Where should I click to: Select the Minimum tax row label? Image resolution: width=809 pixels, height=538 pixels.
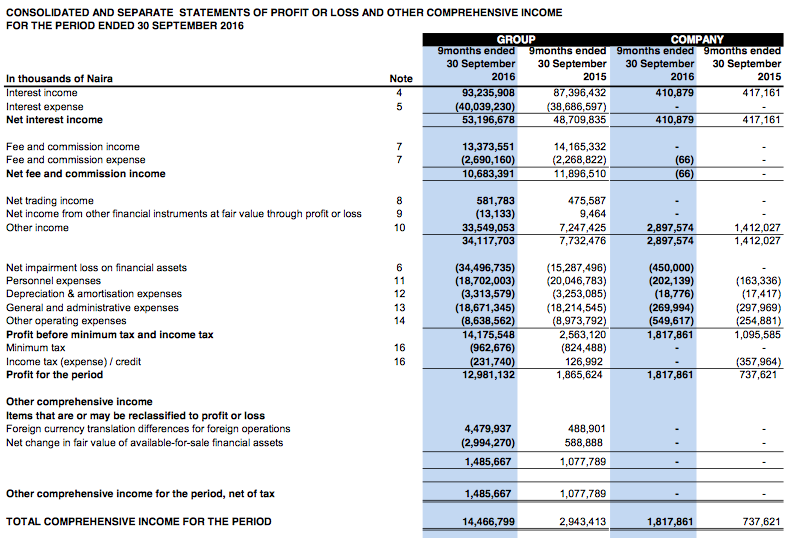[36, 348]
